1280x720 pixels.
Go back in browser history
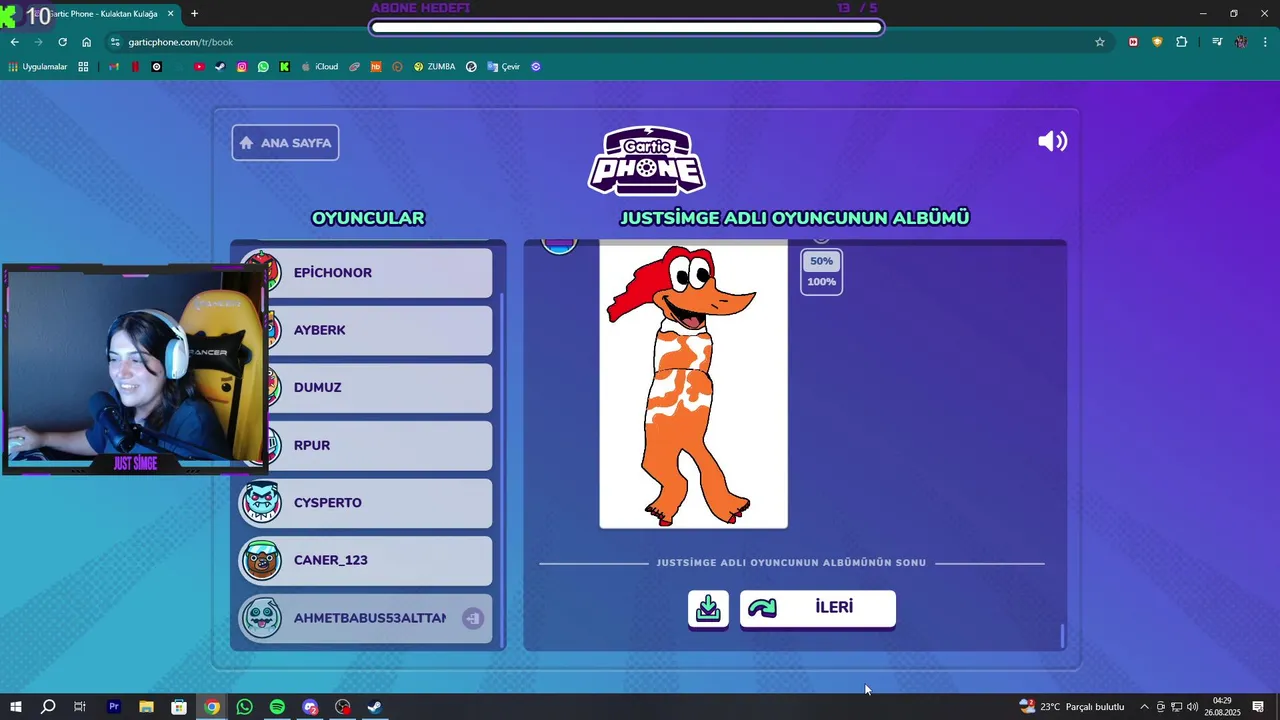(x=14, y=42)
